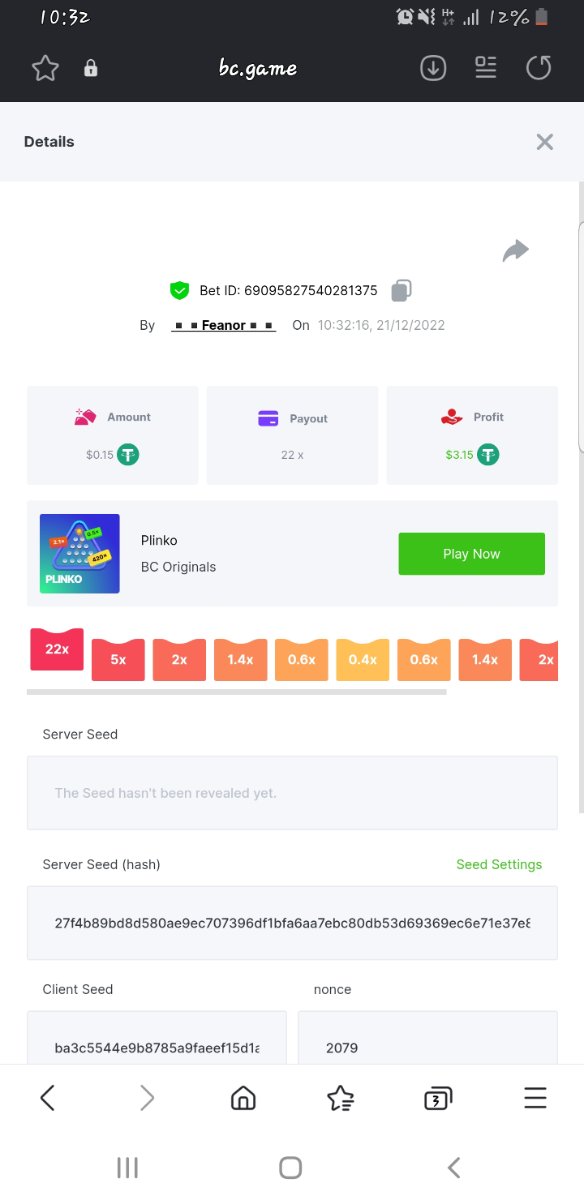
Task: Open bookmarks list star icon at bottom
Action: (340, 1098)
